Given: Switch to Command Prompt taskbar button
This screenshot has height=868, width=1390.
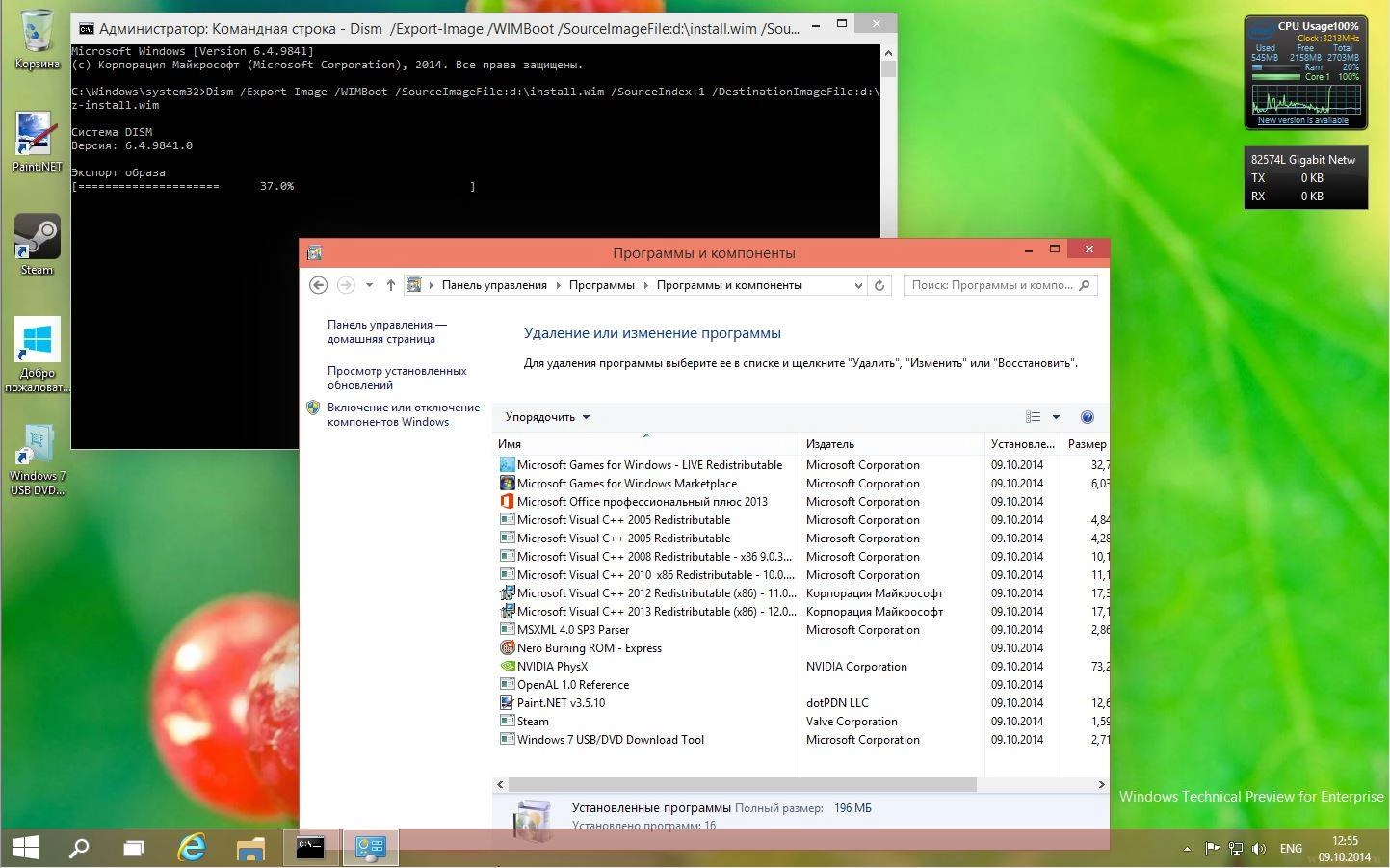Looking at the screenshot, I should (x=310, y=848).
